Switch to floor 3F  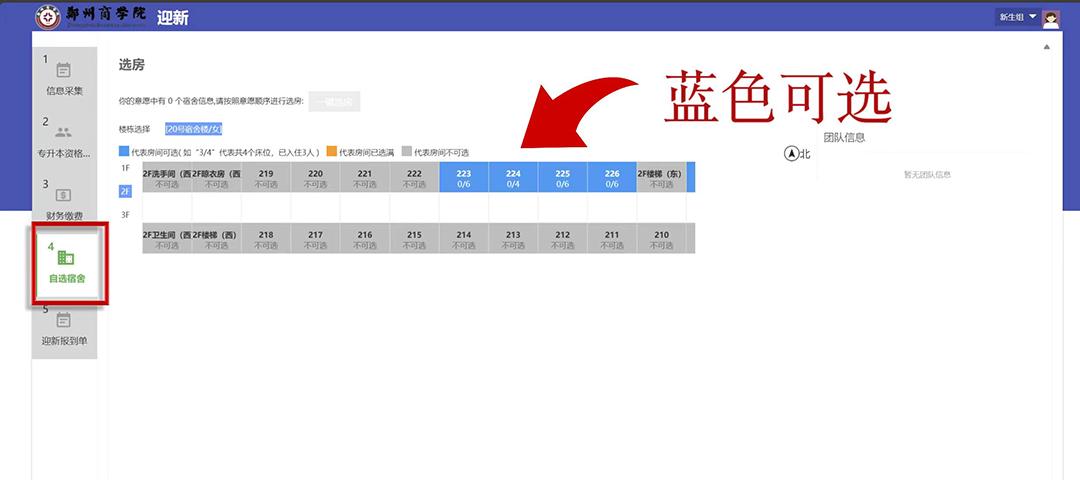[x=125, y=215]
